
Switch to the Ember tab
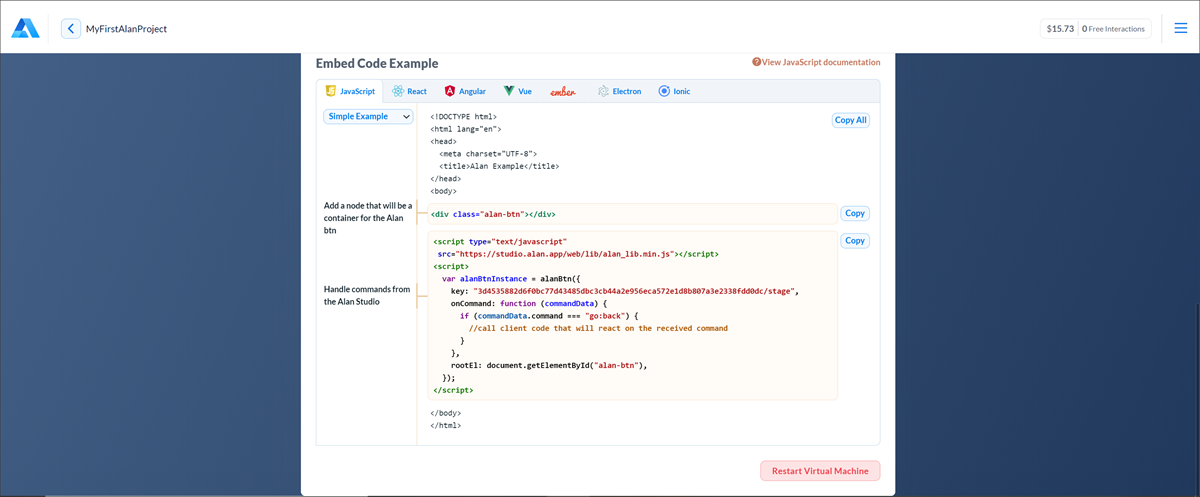click(563, 91)
